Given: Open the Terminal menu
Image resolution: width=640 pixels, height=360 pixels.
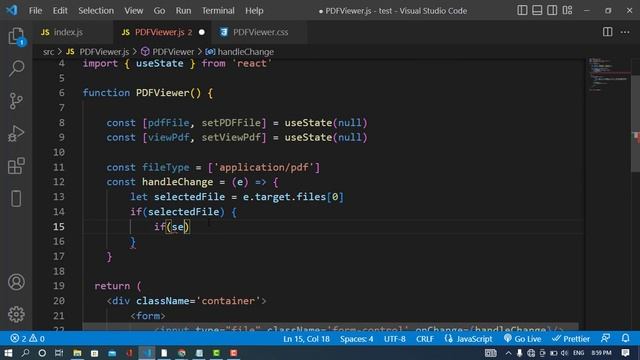Looking at the screenshot, I should (218, 10).
